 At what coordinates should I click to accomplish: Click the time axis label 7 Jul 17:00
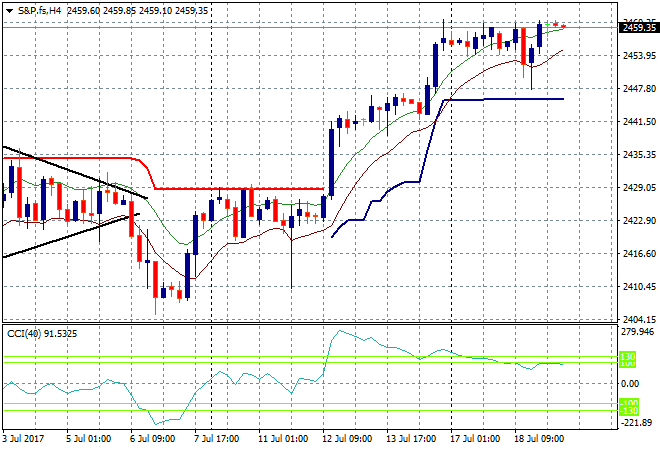click(216, 439)
